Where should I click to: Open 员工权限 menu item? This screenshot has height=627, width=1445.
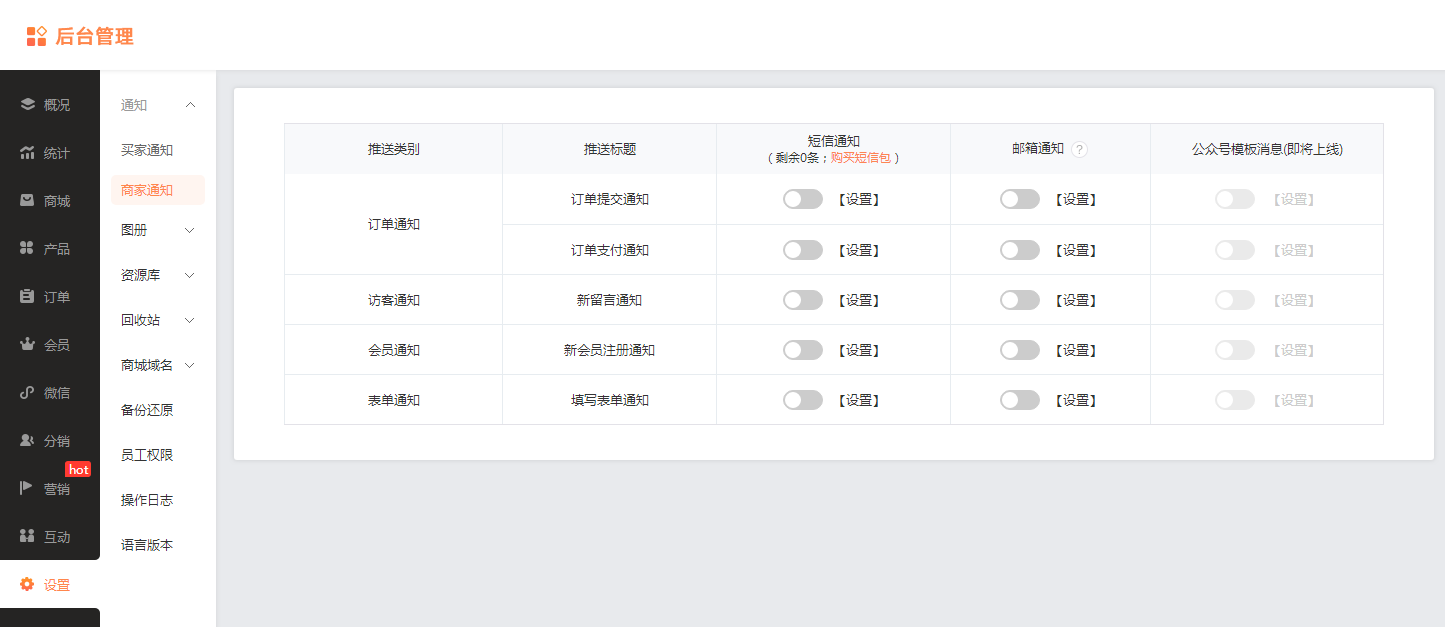147,455
